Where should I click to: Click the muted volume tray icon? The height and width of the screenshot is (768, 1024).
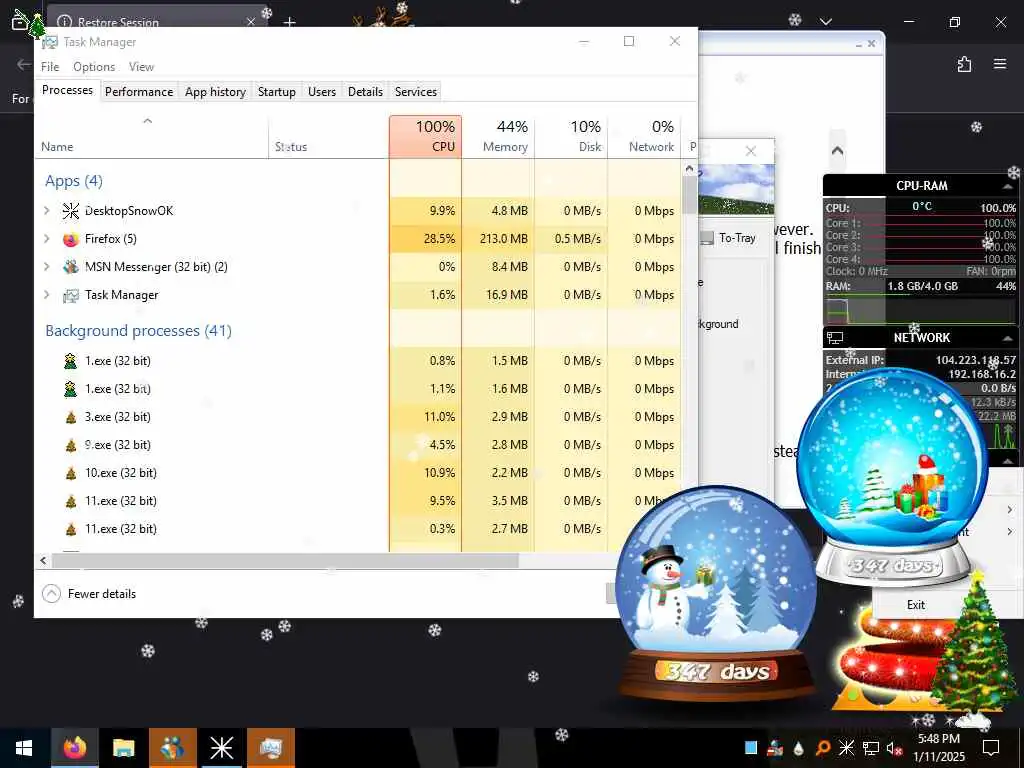[x=894, y=748]
